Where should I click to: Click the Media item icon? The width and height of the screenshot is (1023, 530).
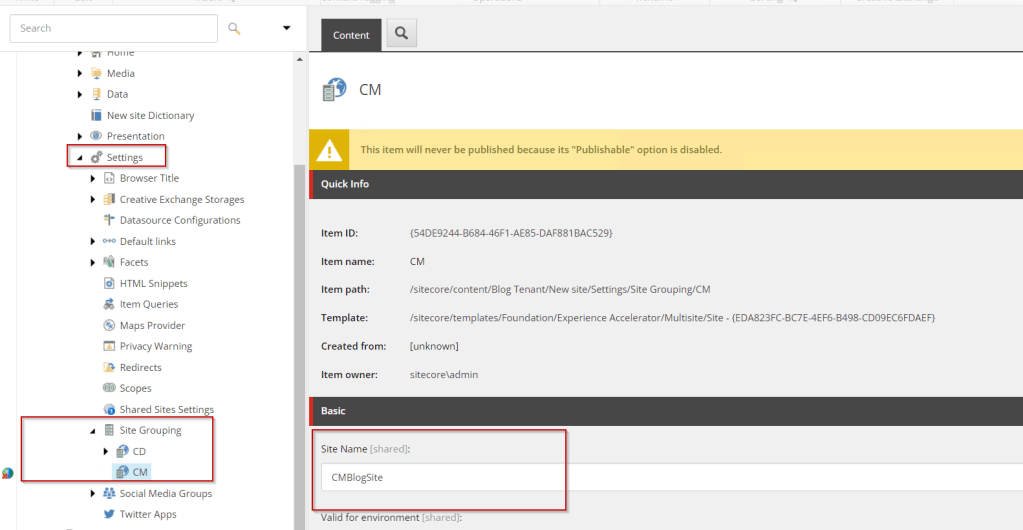point(96,73)
